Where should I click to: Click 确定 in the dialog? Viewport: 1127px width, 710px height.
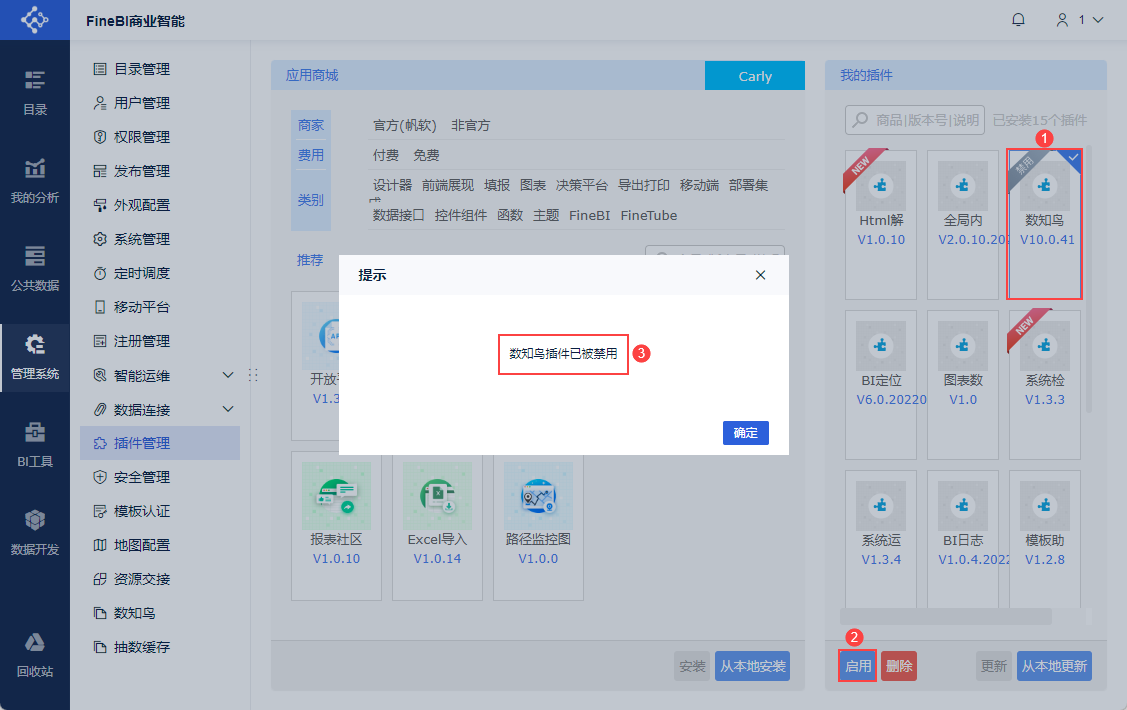coord(745,433)
